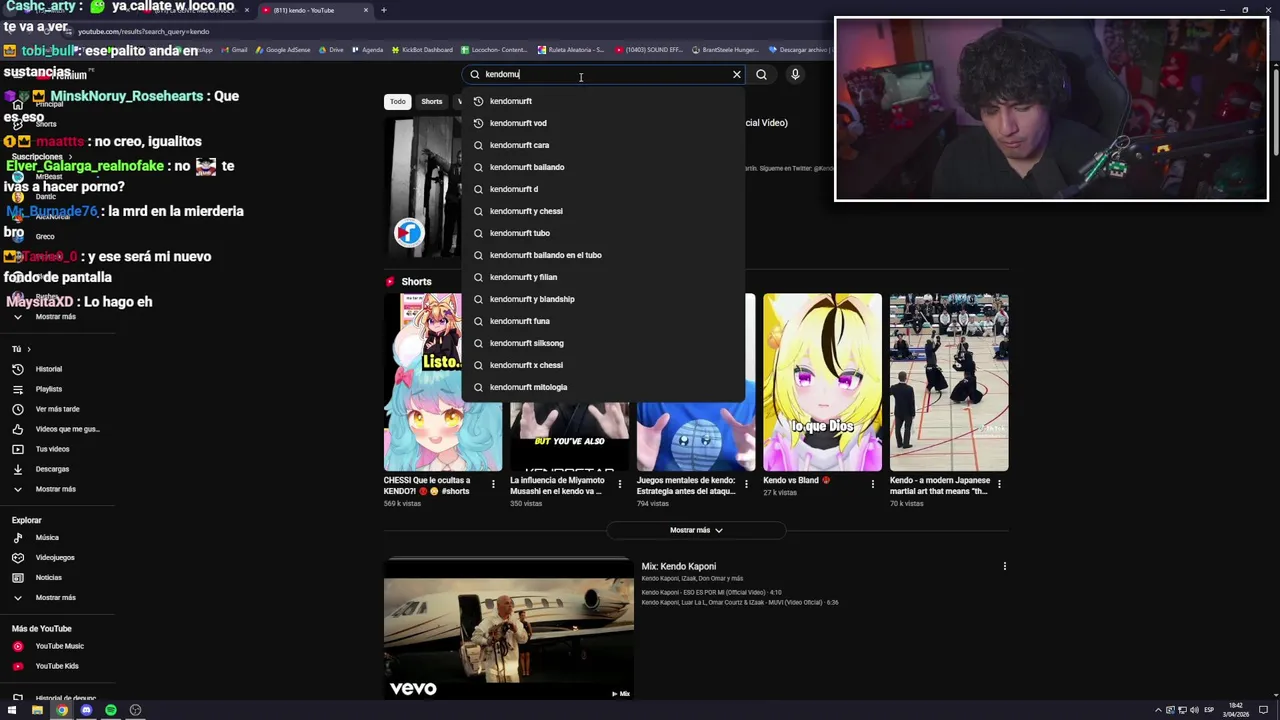1280x720 pixels.
Task: Open 'Juegos mentales de kendo' short title
Action: click(x=686, y=485)
